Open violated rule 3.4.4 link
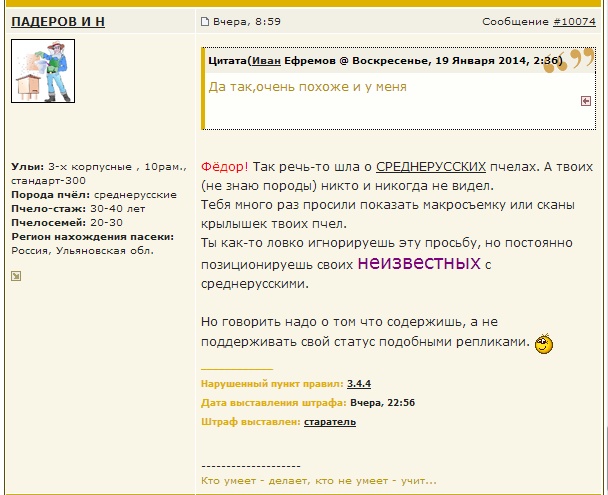 coord(359,384)
